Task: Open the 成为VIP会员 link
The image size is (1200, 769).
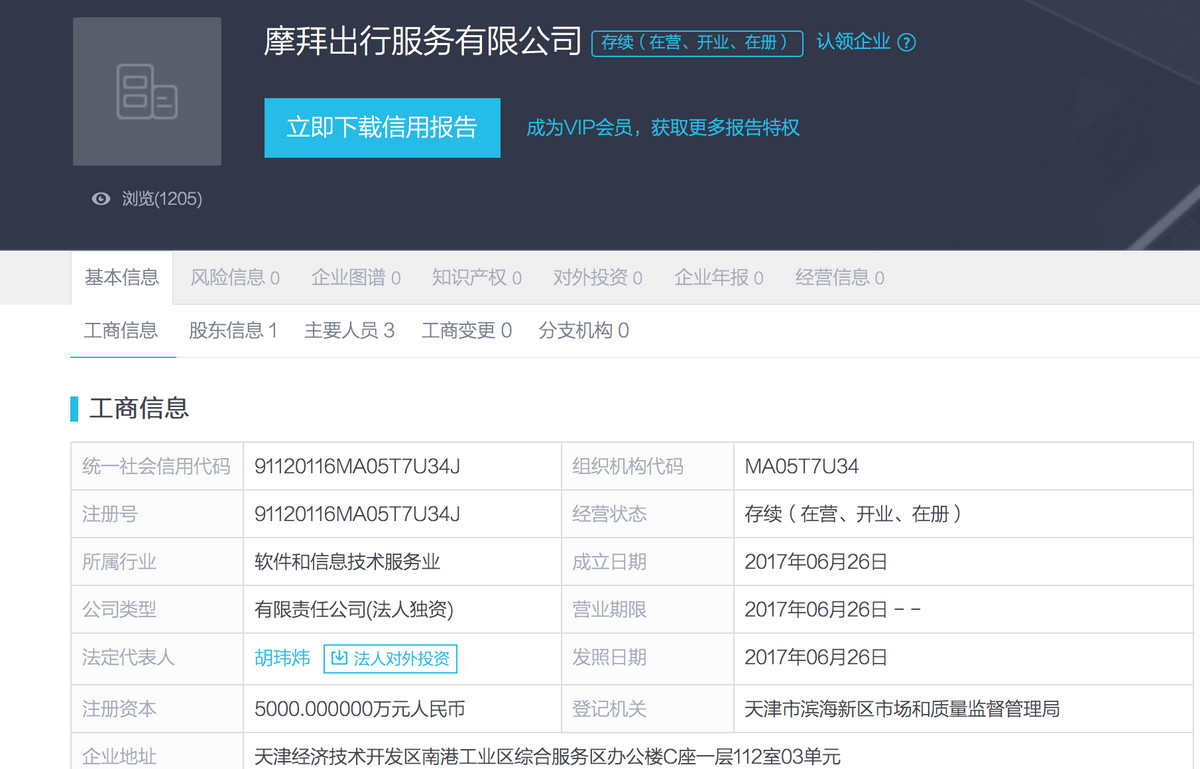Action: coord(663,128)
